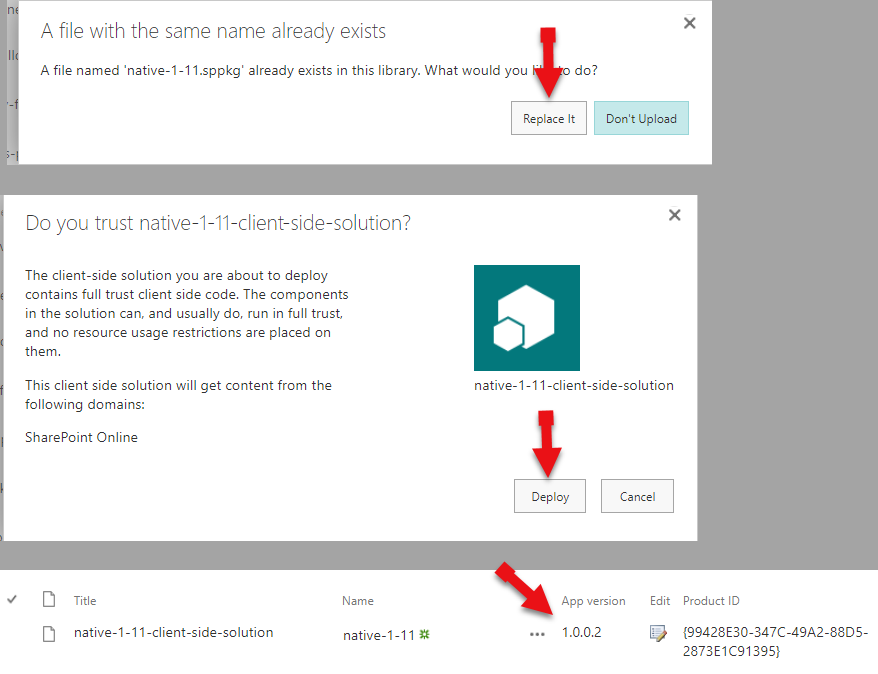This screenshot has width=878, height=674.
Task: Click the App version column header
Action: click(594, 601)
